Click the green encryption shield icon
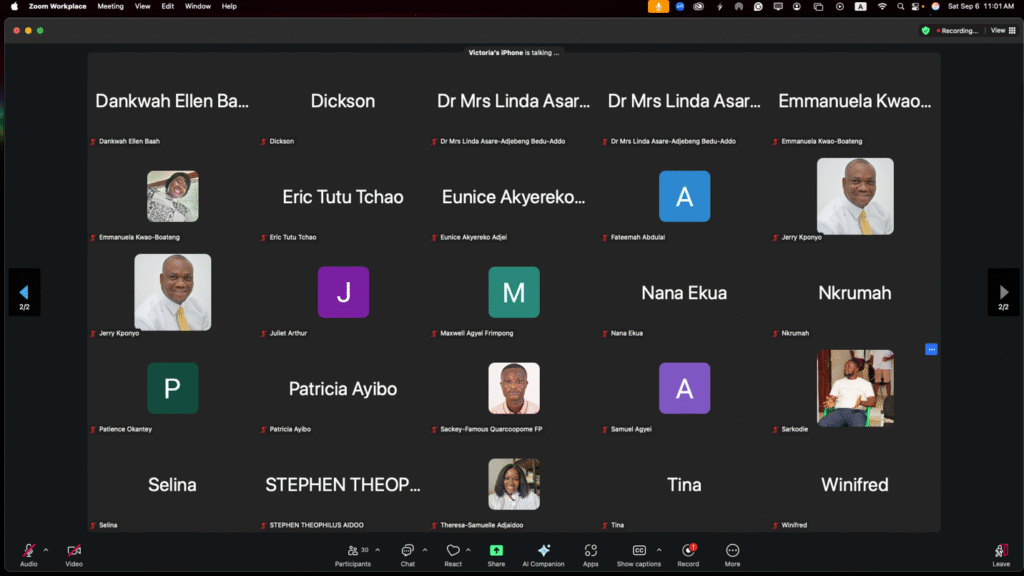This screenshot has height=576, width=1024. 925,31
